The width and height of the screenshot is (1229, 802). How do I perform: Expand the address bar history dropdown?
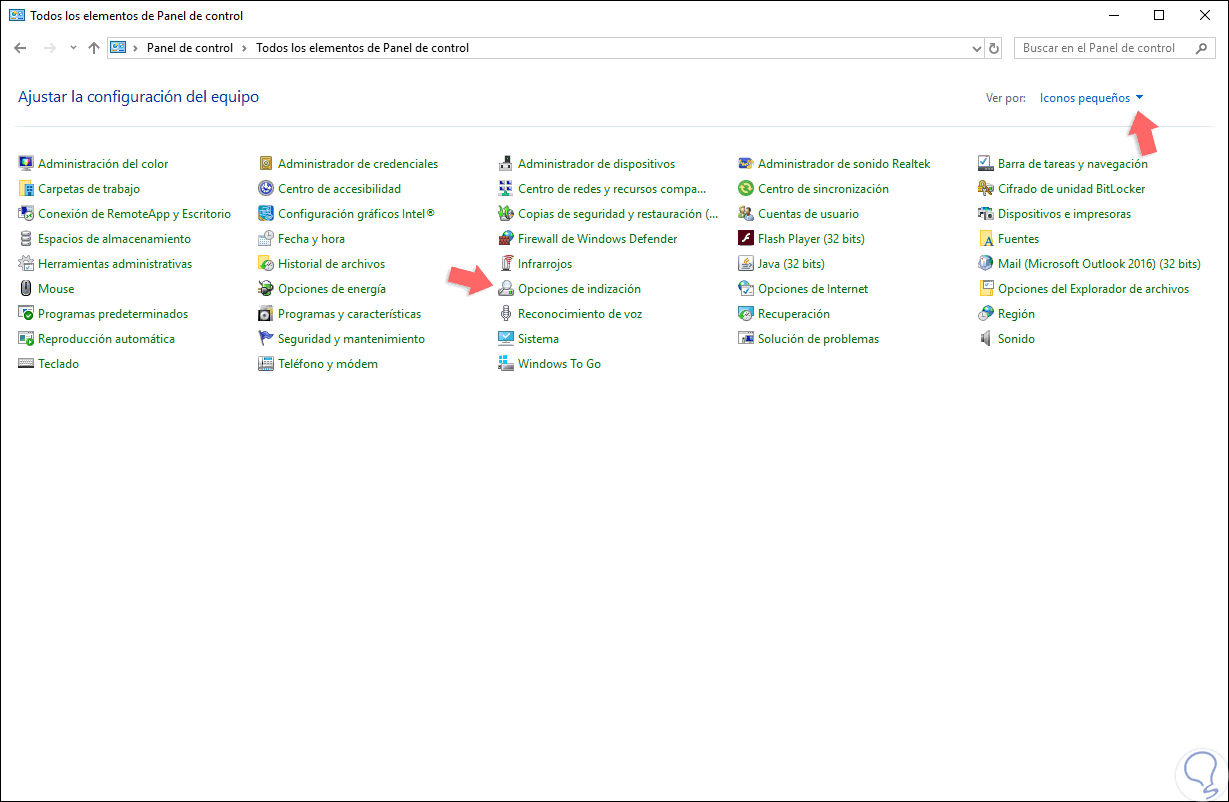pyautogui.click(x=977, y=48)
